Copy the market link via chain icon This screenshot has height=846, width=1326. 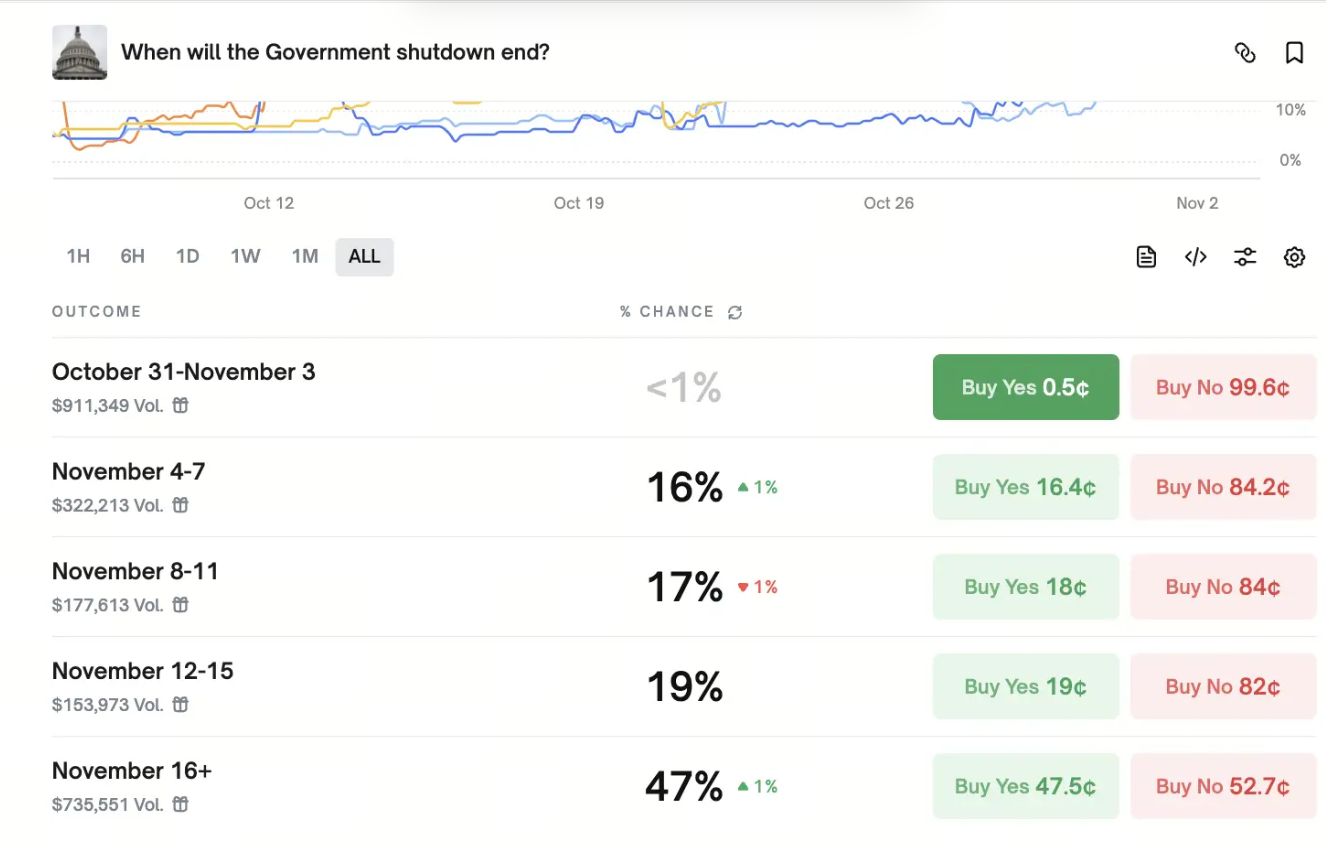click(1245, 53)
